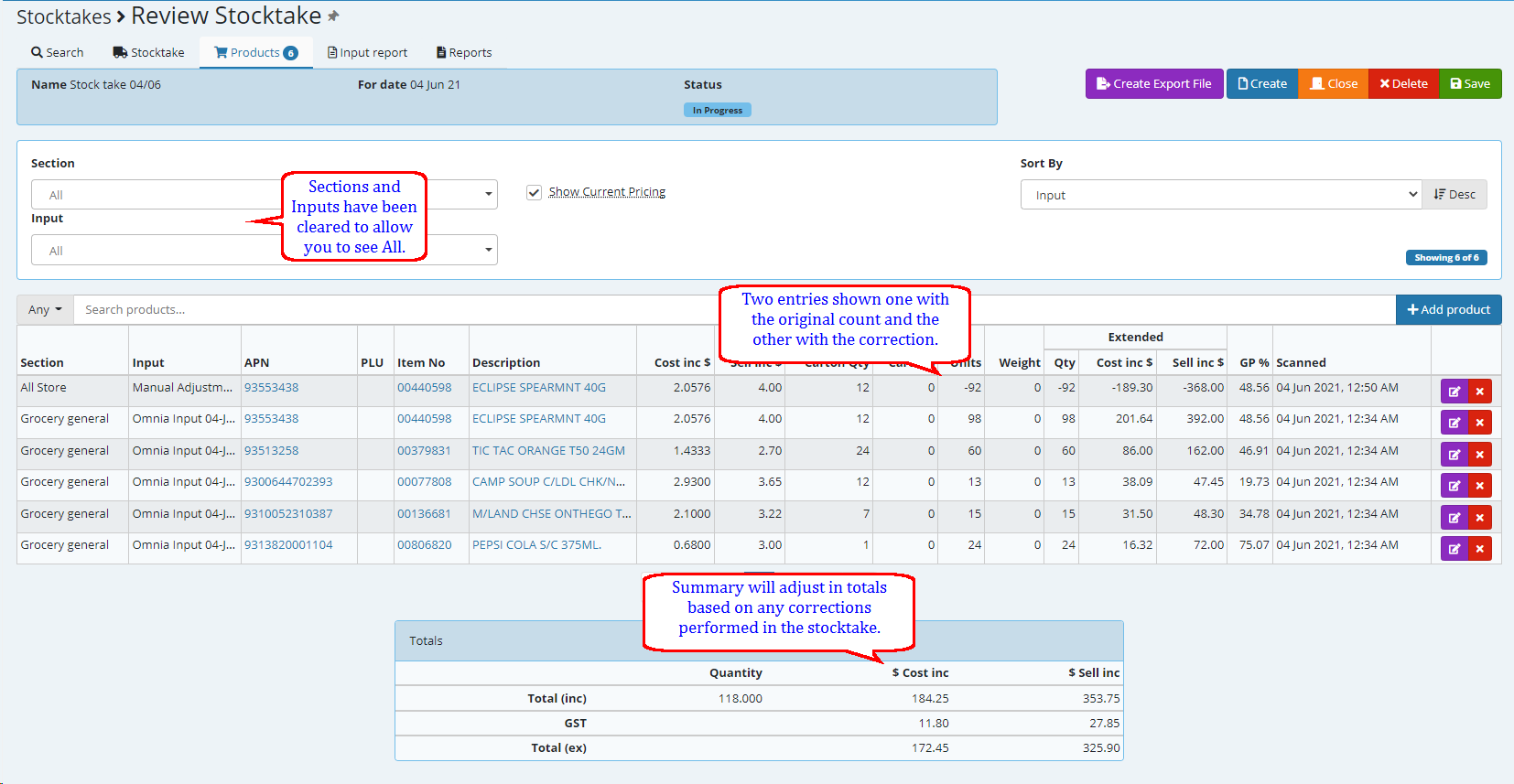Open the Sort By dropdown

click(1220, 195)
